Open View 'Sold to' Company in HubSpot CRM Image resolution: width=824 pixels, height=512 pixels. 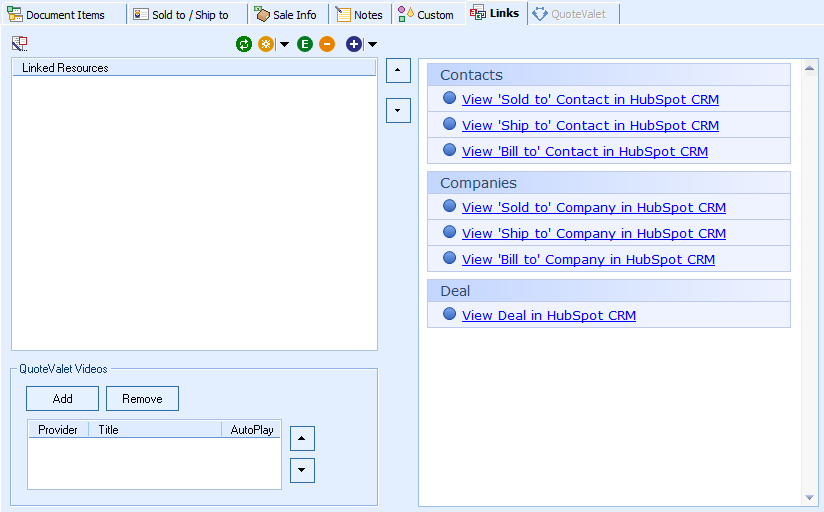point(594,208)
